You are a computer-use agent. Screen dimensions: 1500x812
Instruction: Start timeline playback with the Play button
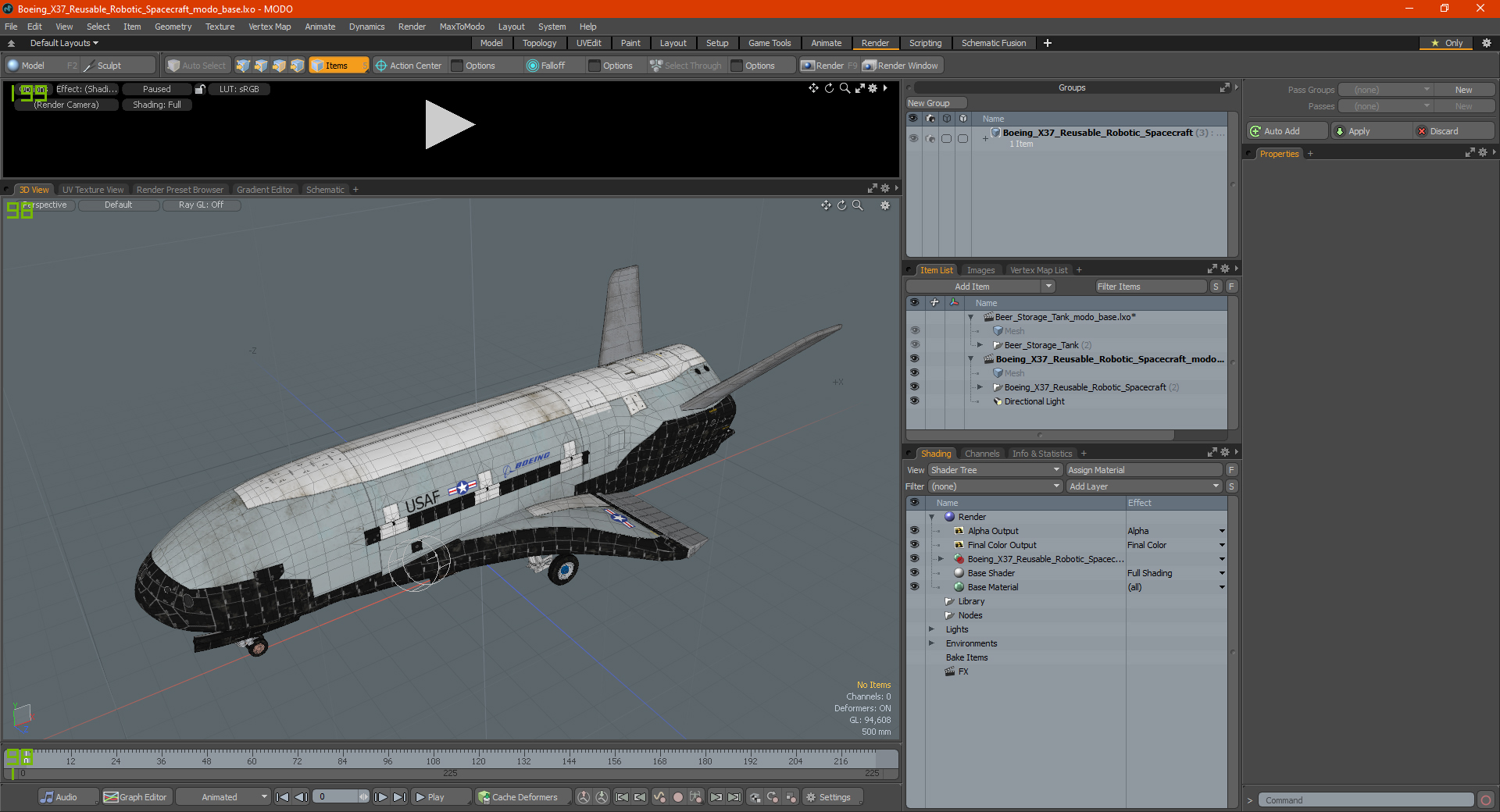click(441, 797)
